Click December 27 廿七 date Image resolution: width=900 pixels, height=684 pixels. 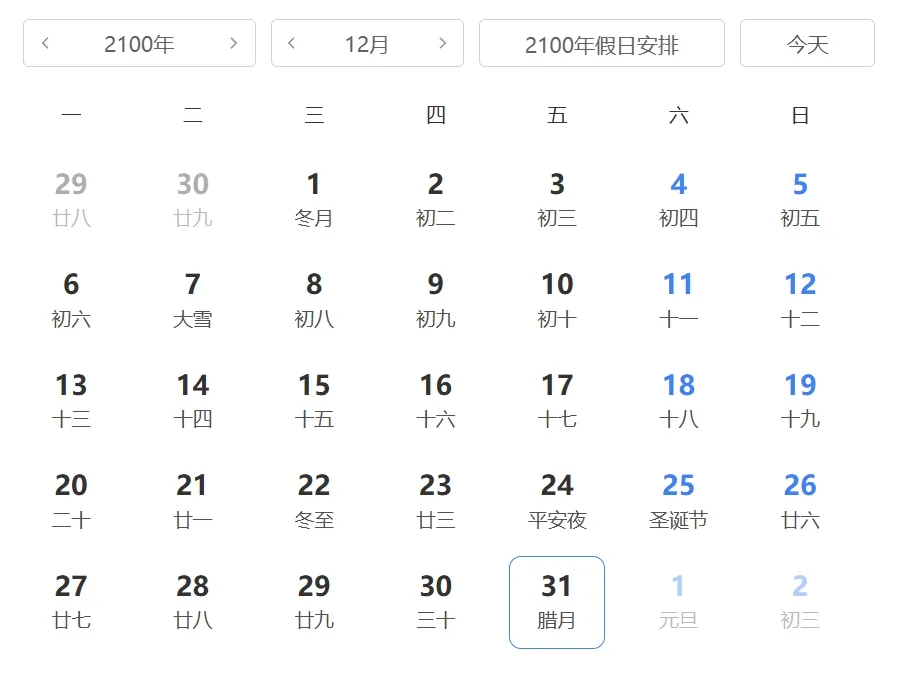[x=71, y=602]
